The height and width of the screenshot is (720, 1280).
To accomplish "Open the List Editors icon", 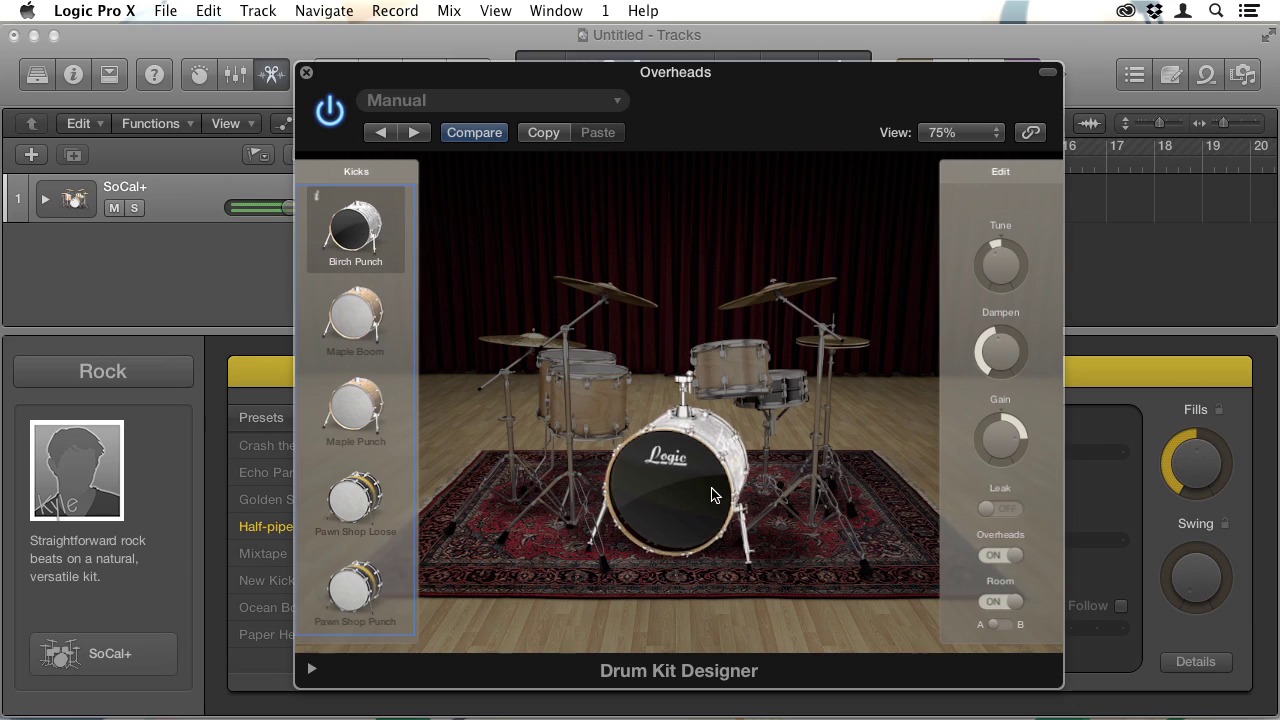I will tap(1134, 74).
